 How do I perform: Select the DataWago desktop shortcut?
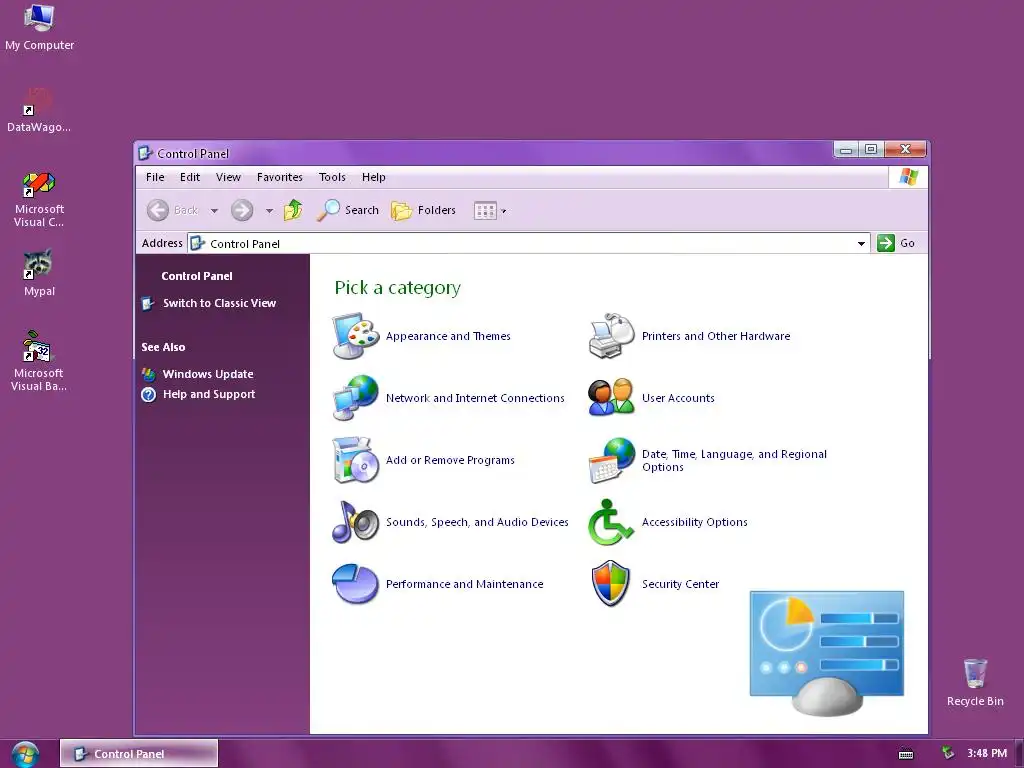pos(39,110)
